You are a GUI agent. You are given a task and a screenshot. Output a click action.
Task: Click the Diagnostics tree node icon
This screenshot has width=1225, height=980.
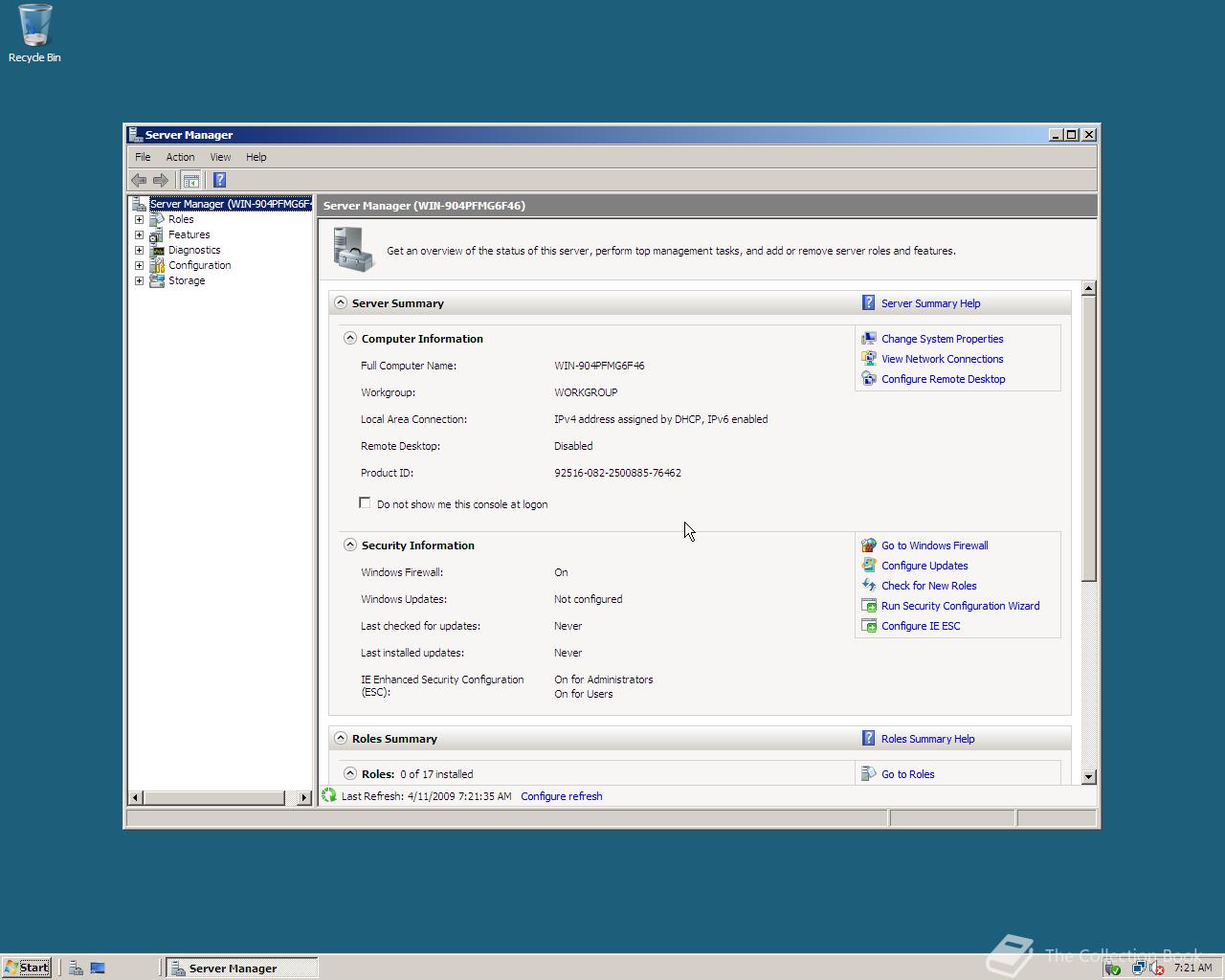click(x=157, y=250)
